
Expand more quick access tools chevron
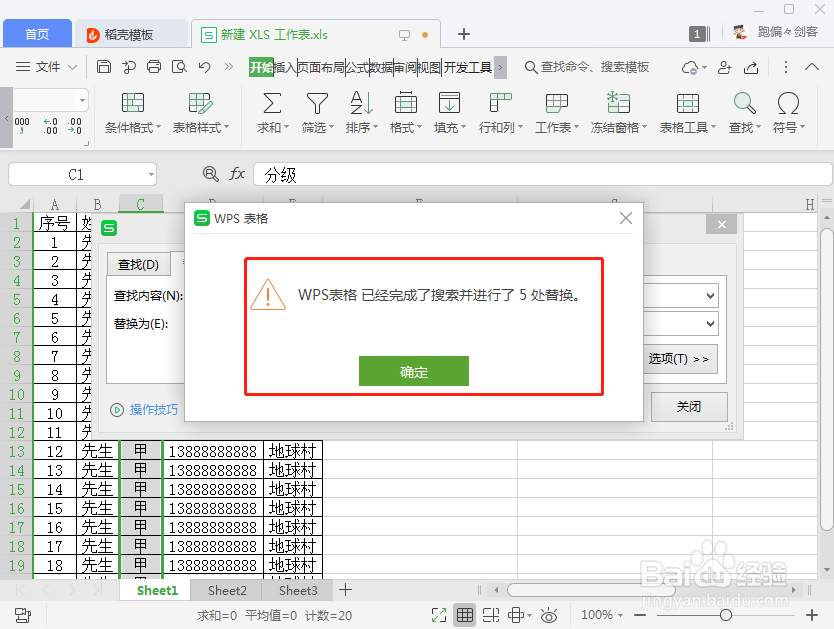tap(229, 66)
